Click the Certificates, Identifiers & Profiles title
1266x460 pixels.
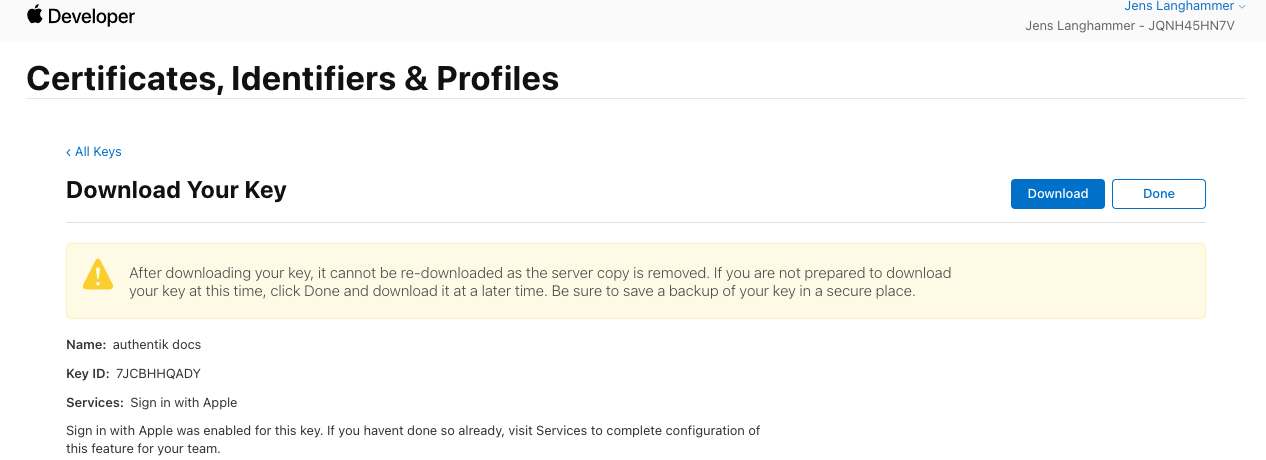pos(292,78)
